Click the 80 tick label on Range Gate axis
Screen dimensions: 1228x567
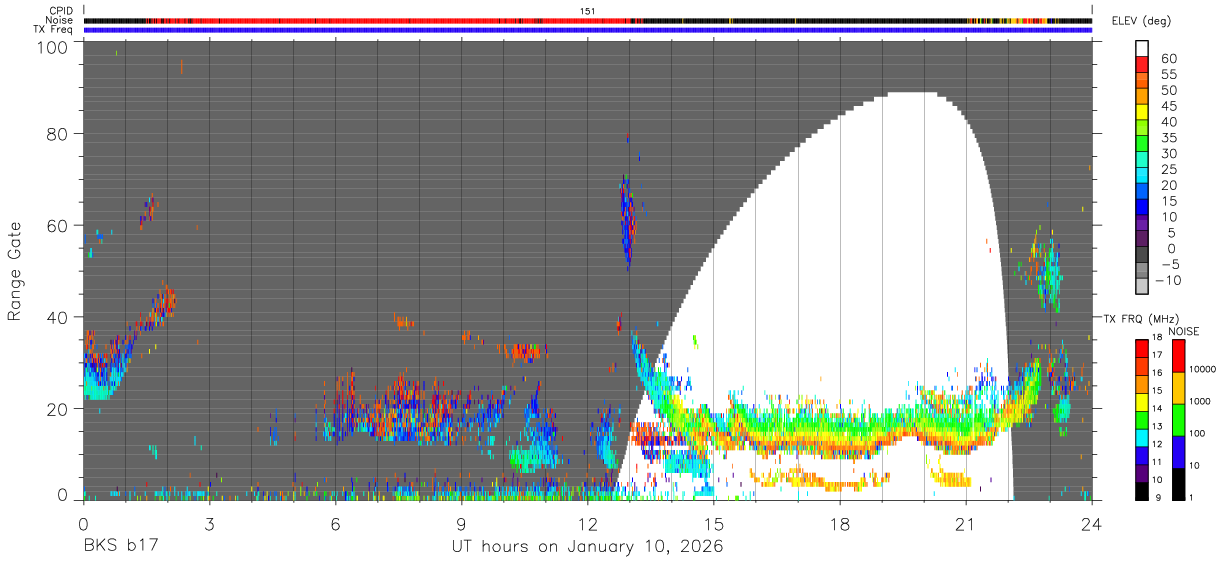(x=57, y=135)
